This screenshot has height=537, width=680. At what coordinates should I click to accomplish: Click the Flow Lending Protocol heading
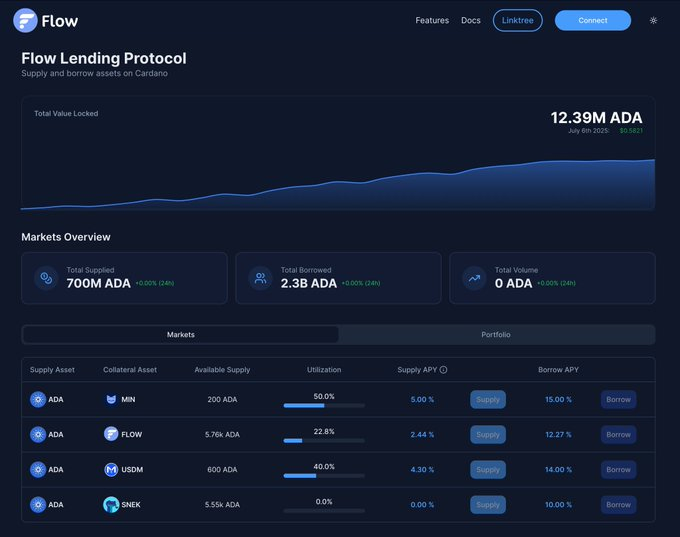tap(104, 58)
